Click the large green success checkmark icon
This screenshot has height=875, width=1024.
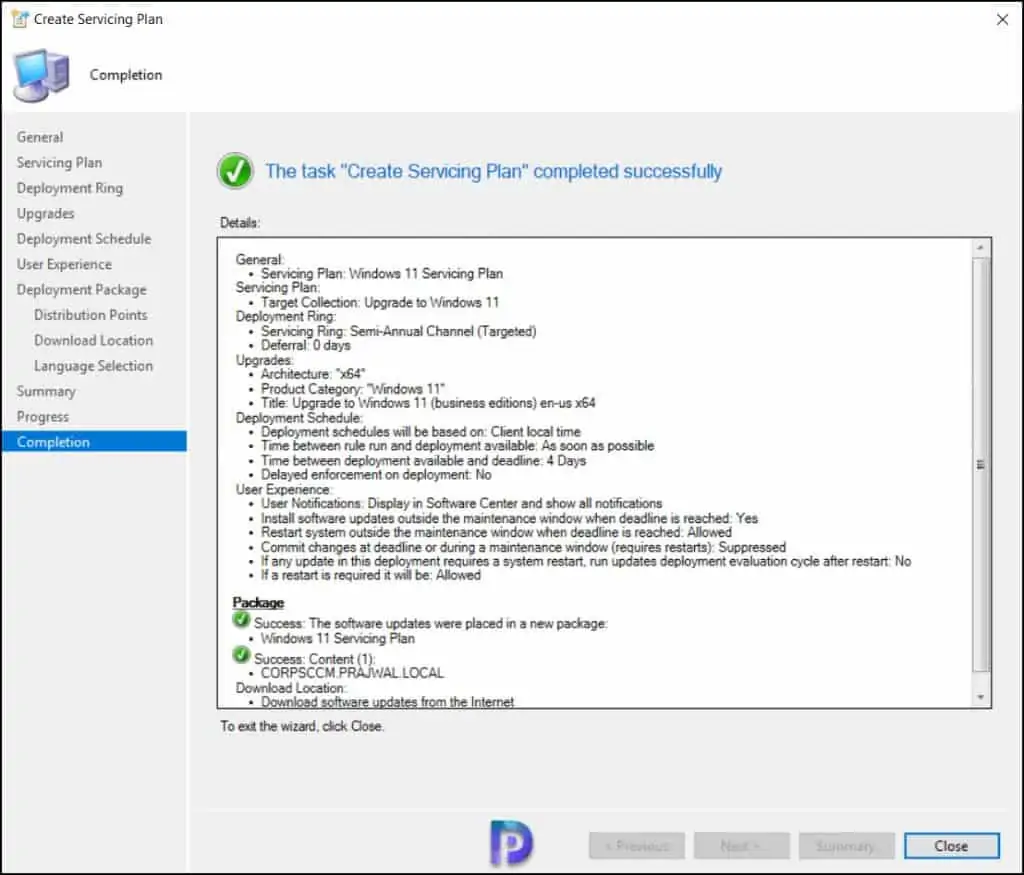235,171
